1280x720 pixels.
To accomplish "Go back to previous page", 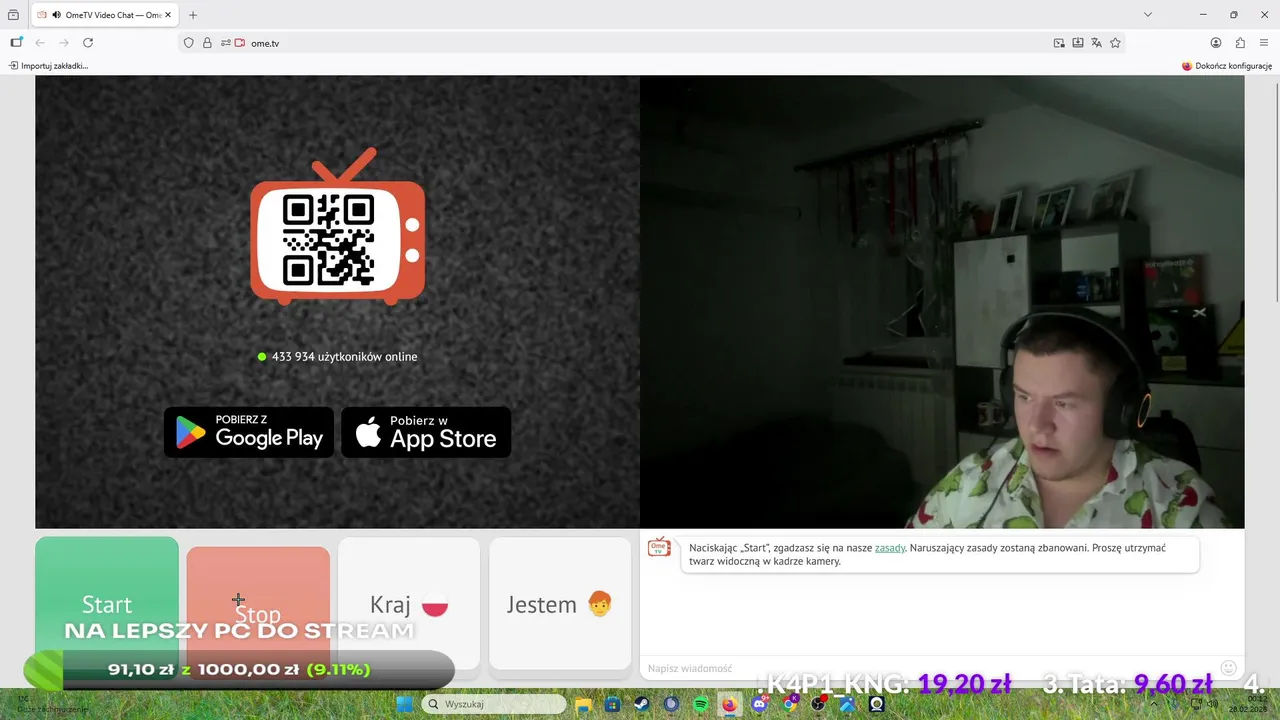I will (40, 43).
